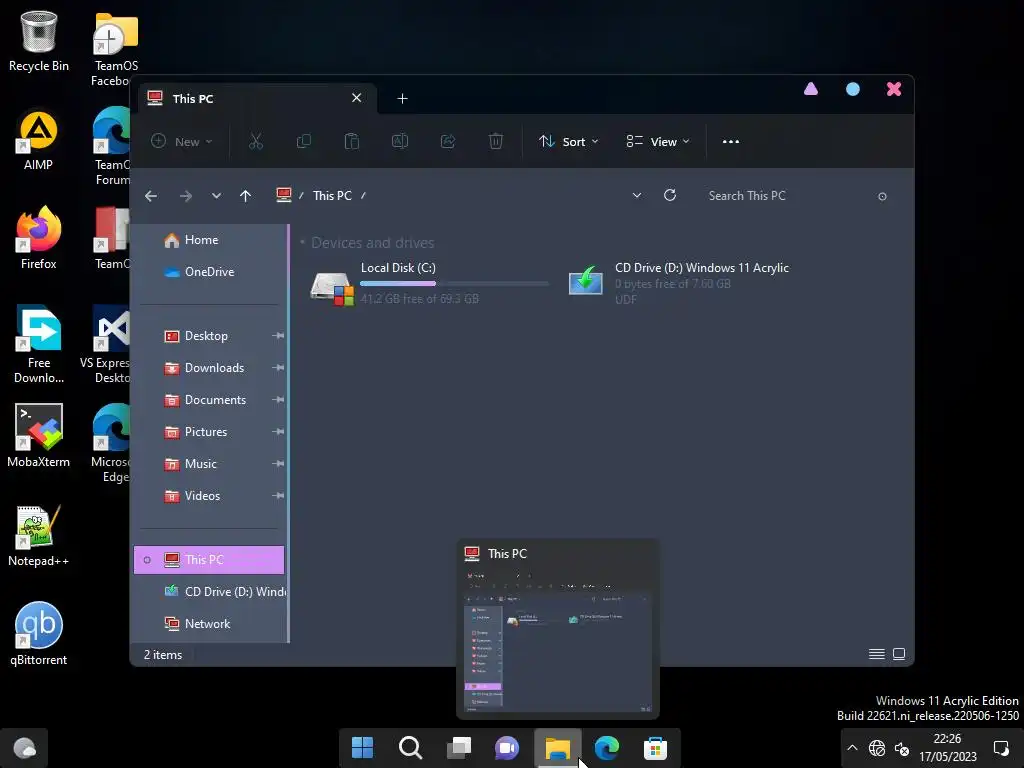Go up one level with up arrow
This screenshot has height=768, width=1024.
[246, 196]
